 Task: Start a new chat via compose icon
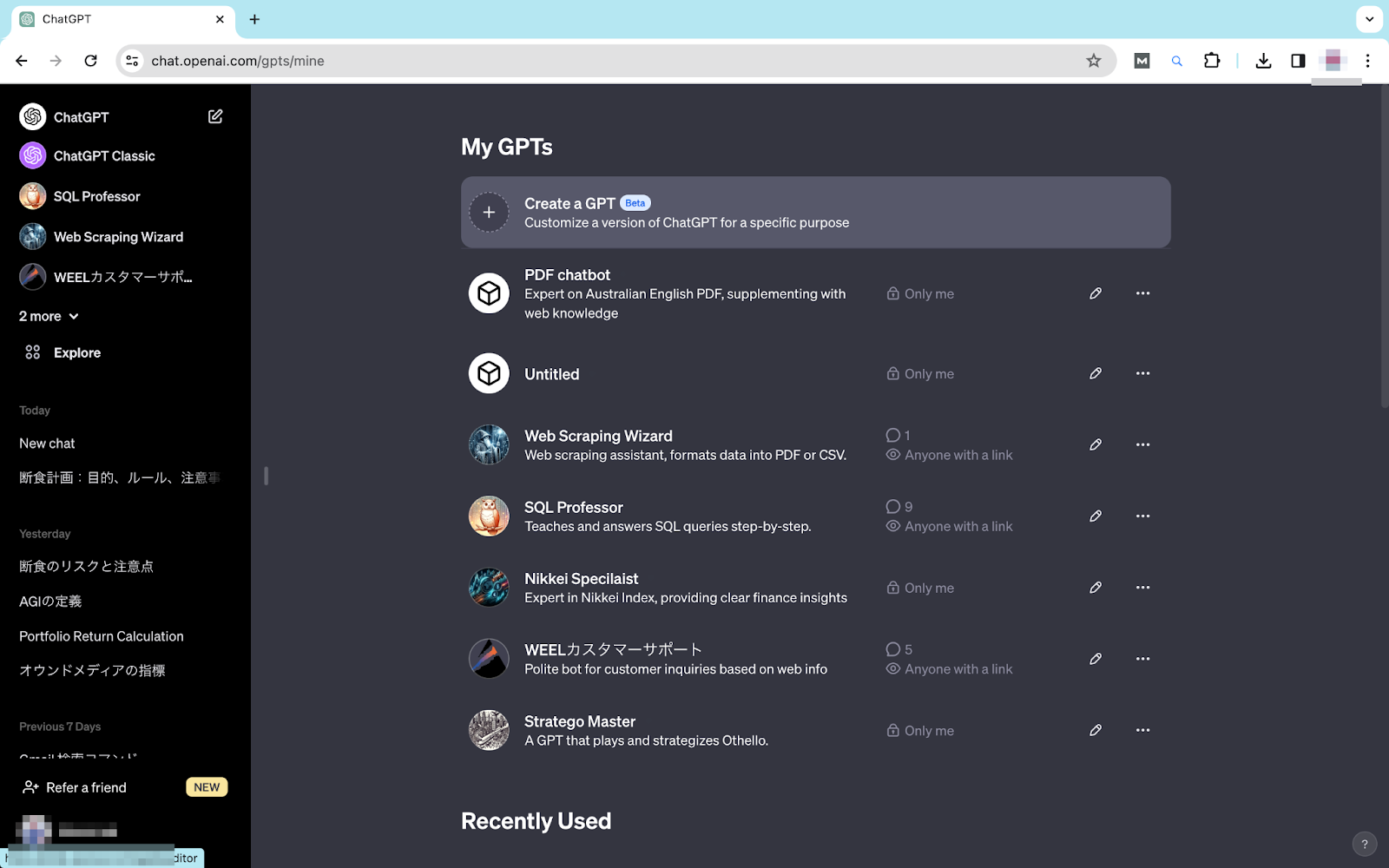(215, 116)
